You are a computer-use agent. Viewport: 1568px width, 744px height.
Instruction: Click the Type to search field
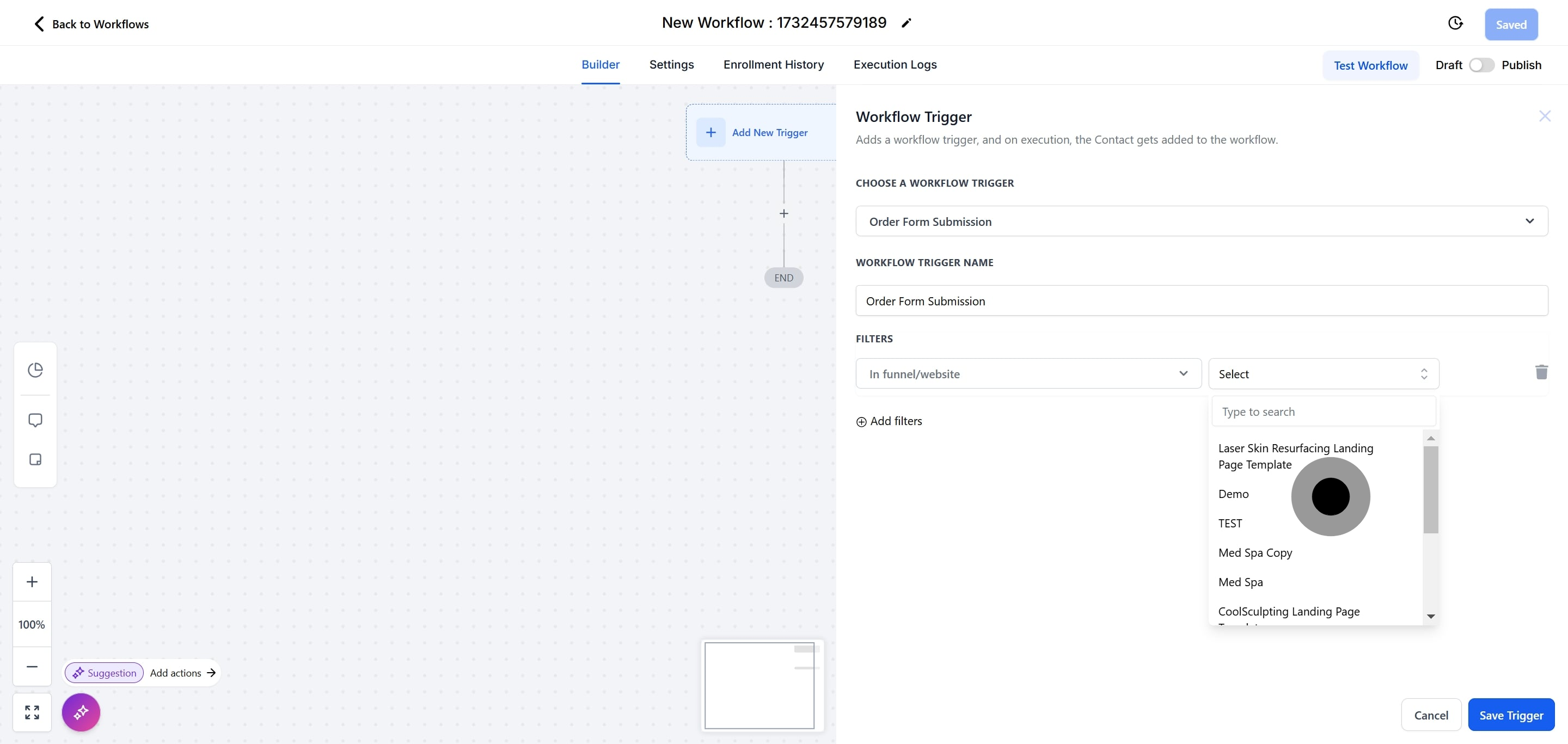point(1324,412)
